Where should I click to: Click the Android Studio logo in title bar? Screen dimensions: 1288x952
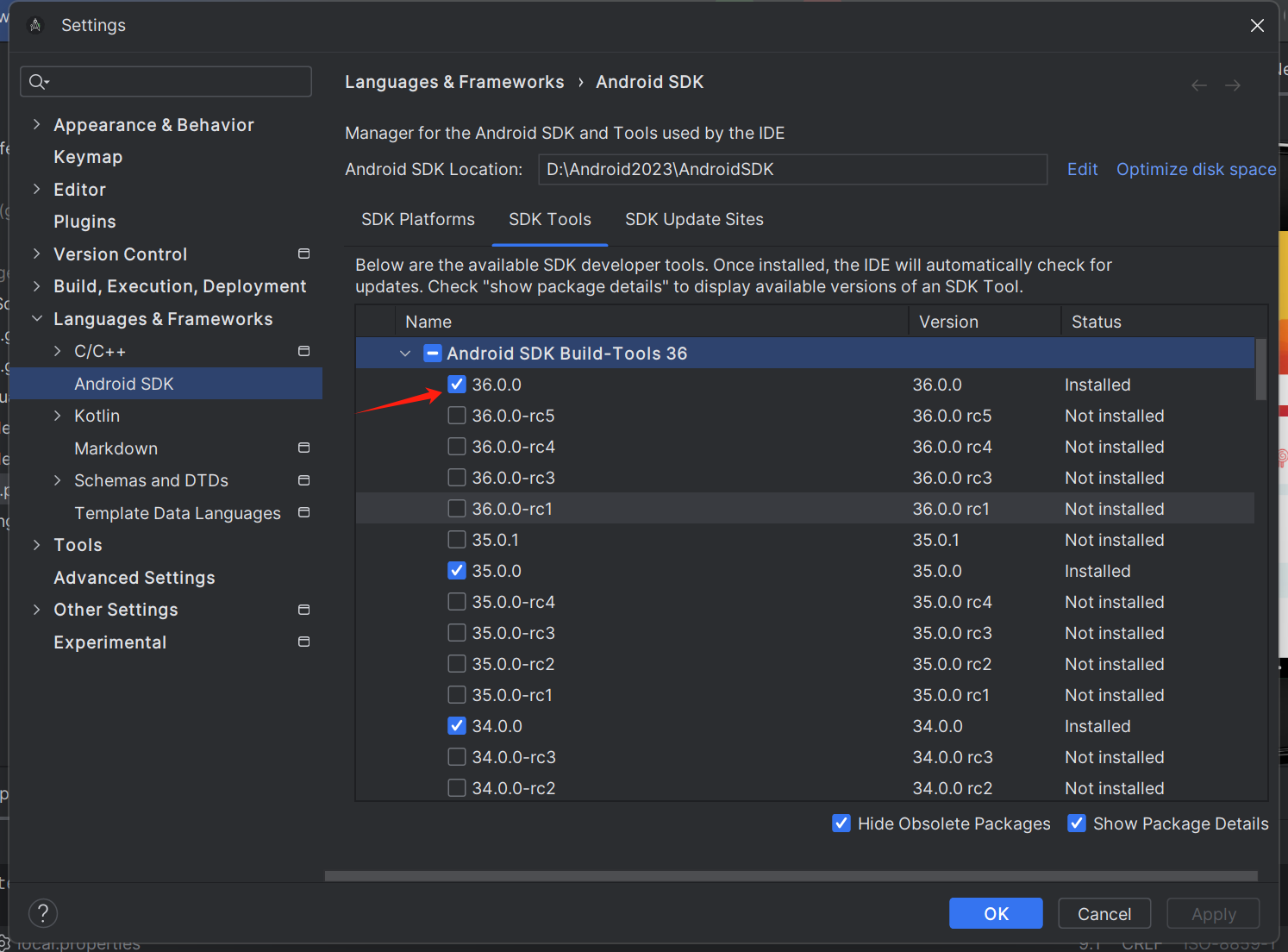[x=35, y=25]
